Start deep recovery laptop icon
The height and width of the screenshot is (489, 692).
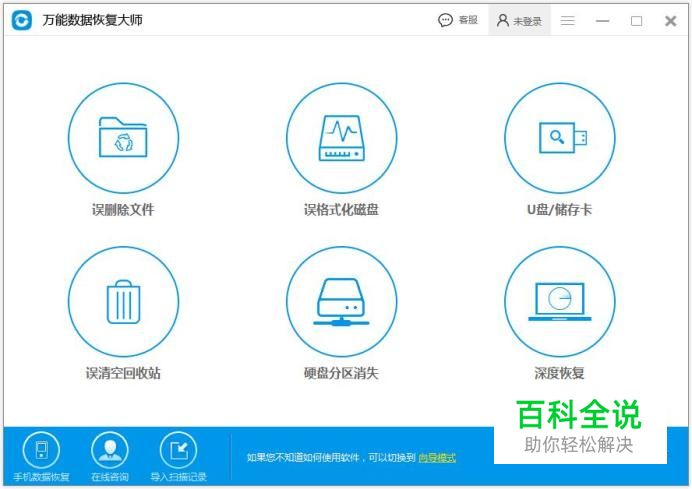(560, 301)
